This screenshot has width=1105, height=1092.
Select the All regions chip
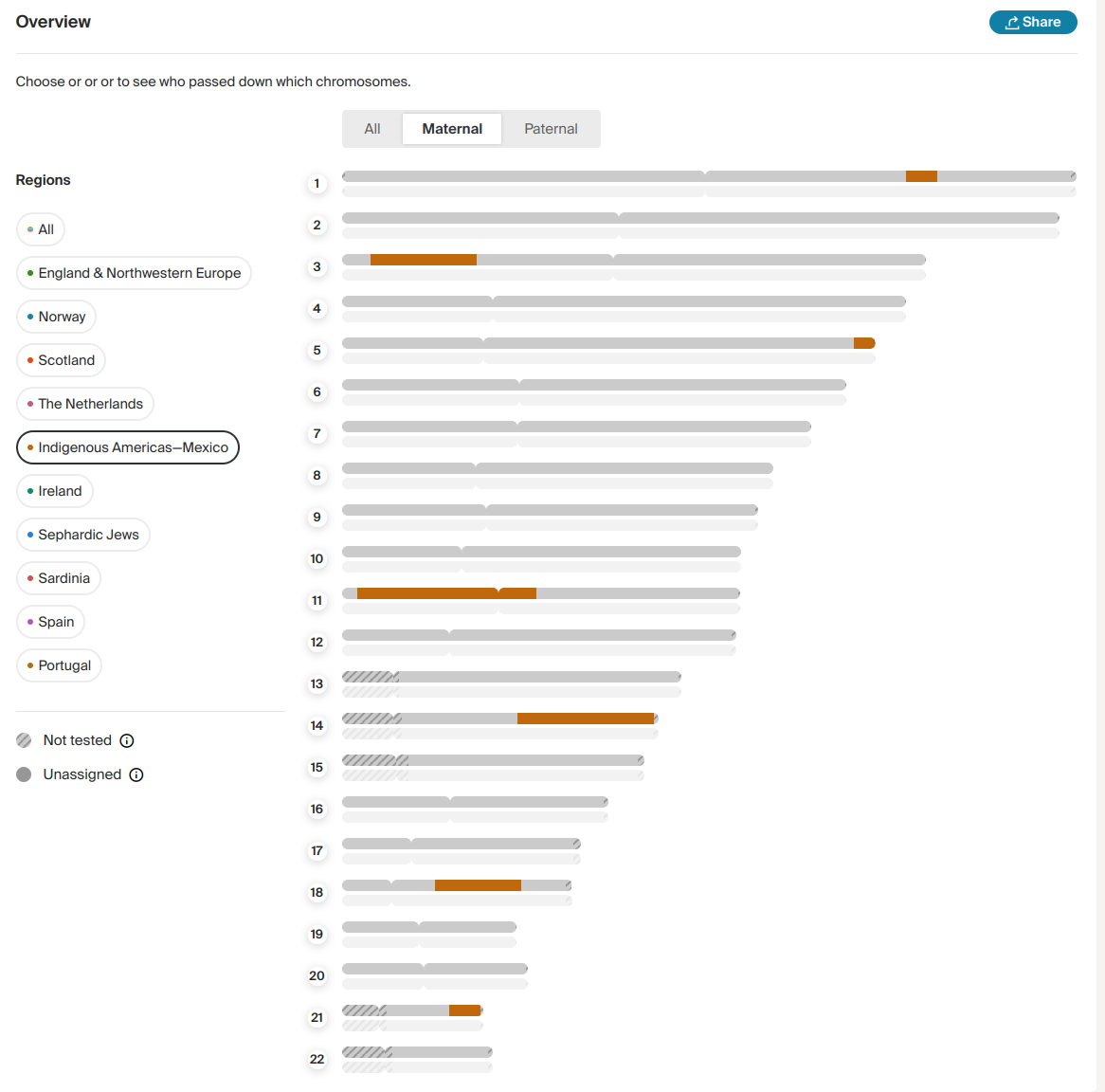(40, 229)
